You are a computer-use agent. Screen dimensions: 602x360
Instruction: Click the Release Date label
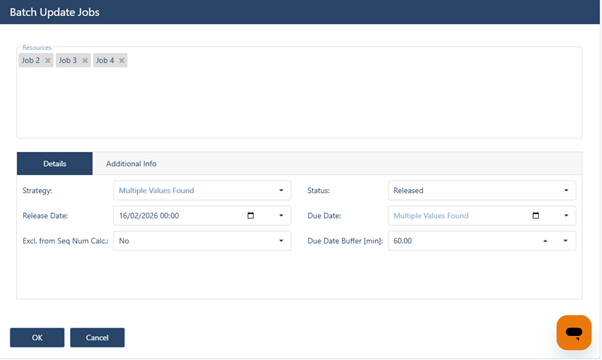pos(45,216)
